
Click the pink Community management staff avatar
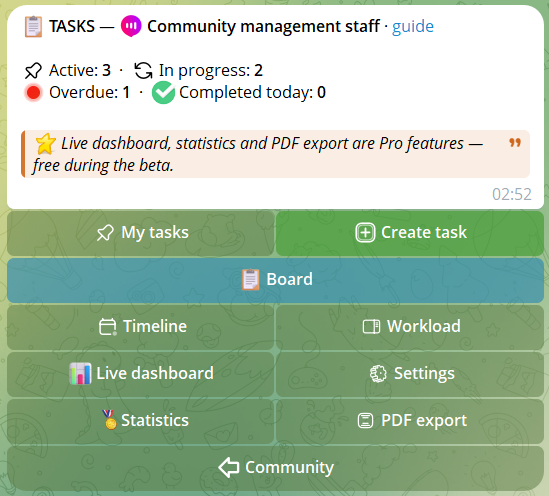pos(131,26)
